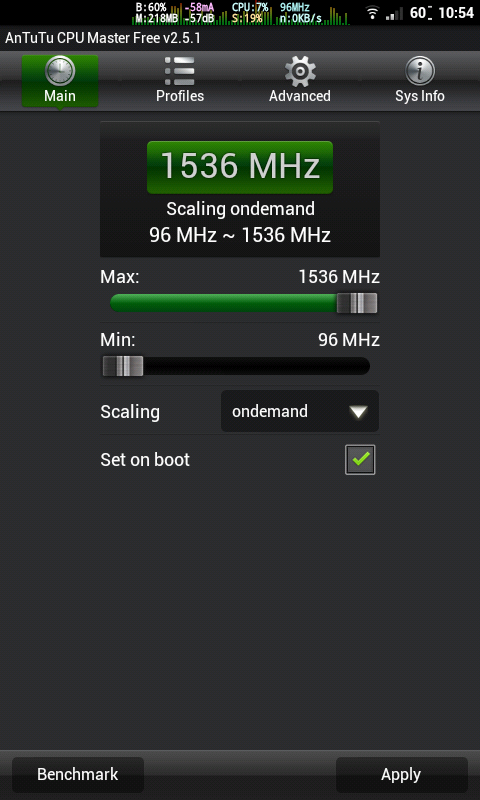Tap the signal strength bars icon
Screen dimensions: 480x800
[394, 13]
